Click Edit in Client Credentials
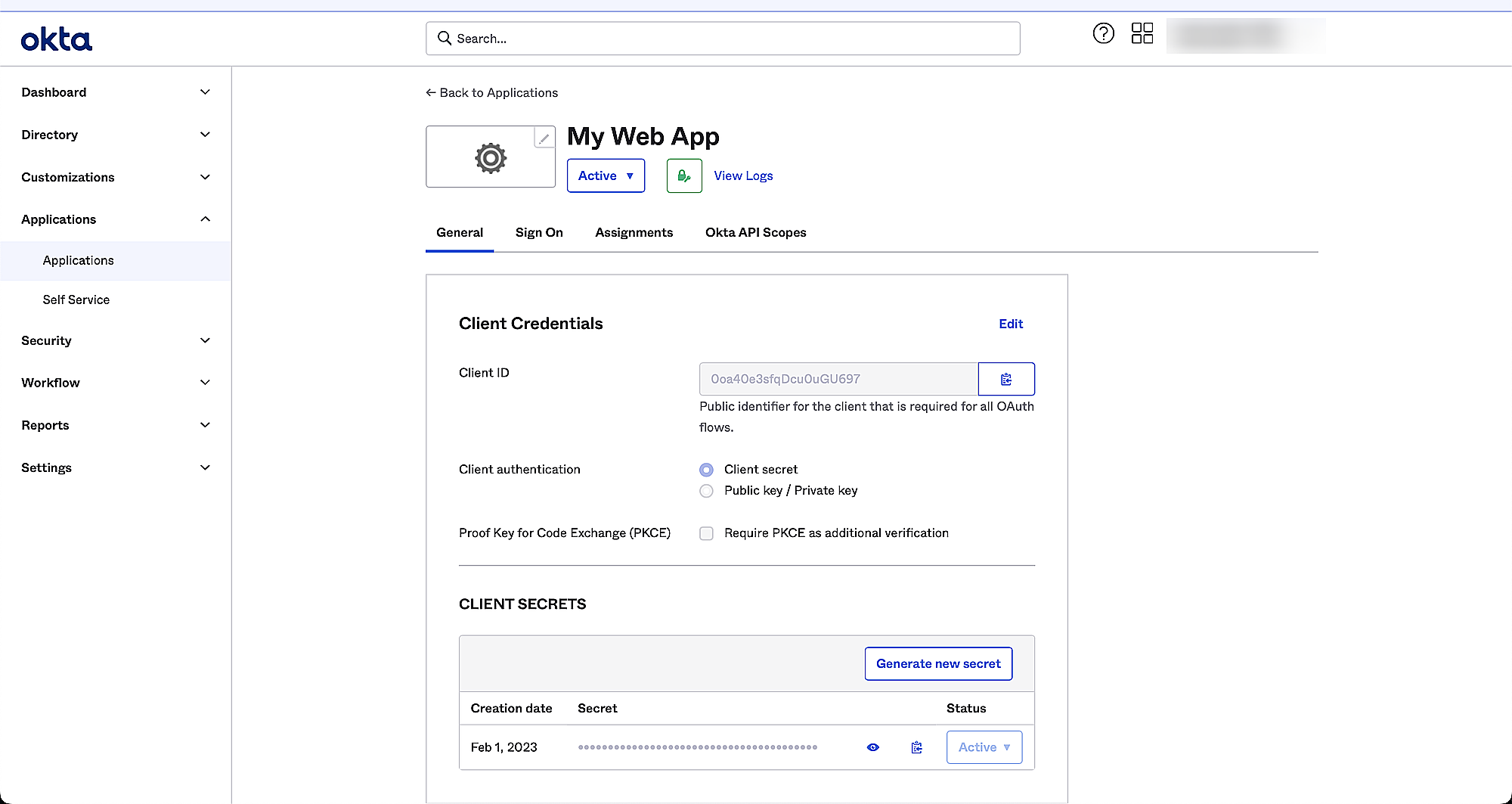This screenshot has width=1512, height=804. coord(1011,324)
